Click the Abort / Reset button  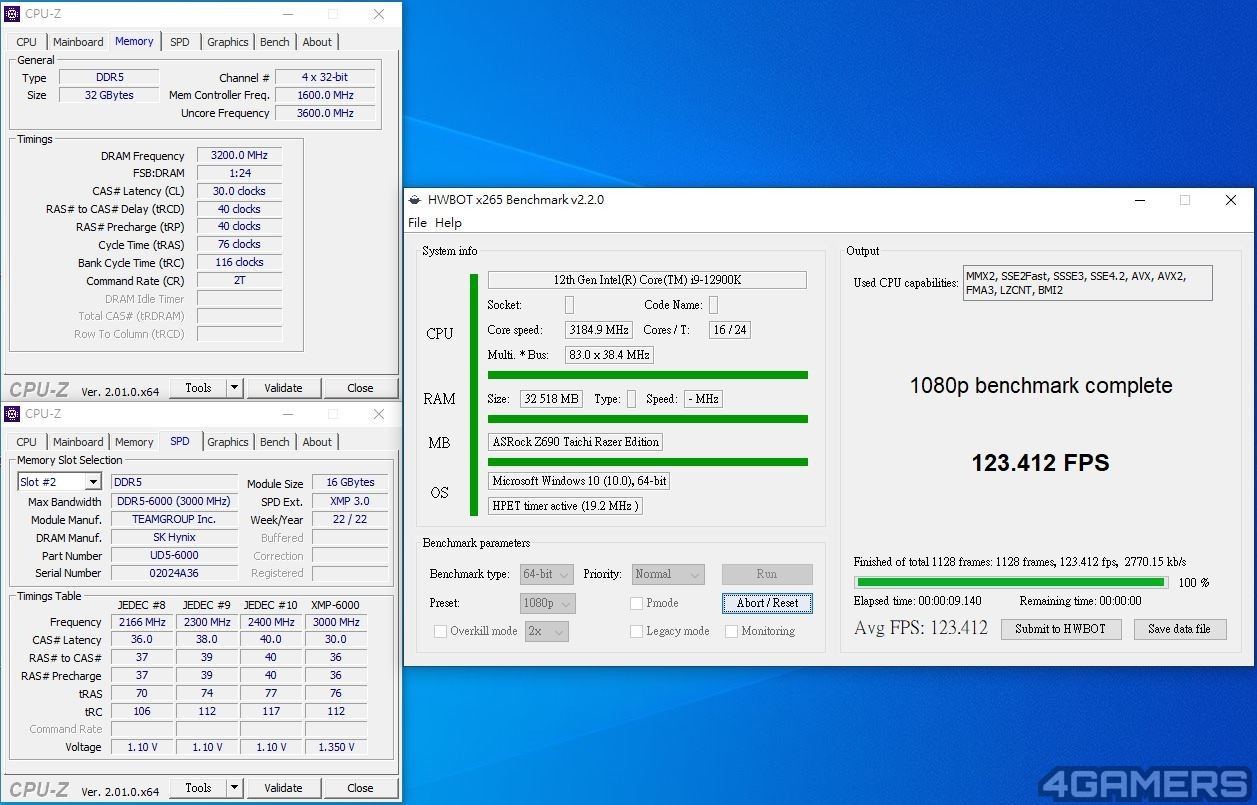click(x=767, y=603)
